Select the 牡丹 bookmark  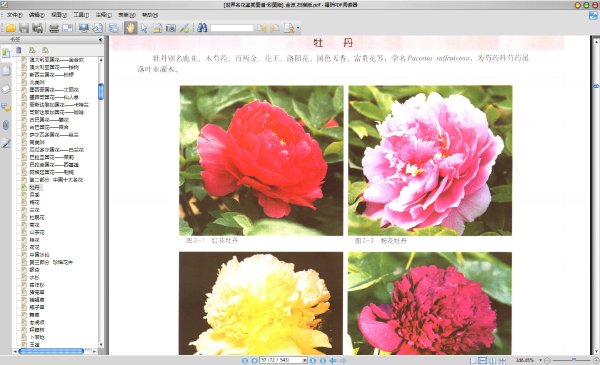tap(35, 187)
